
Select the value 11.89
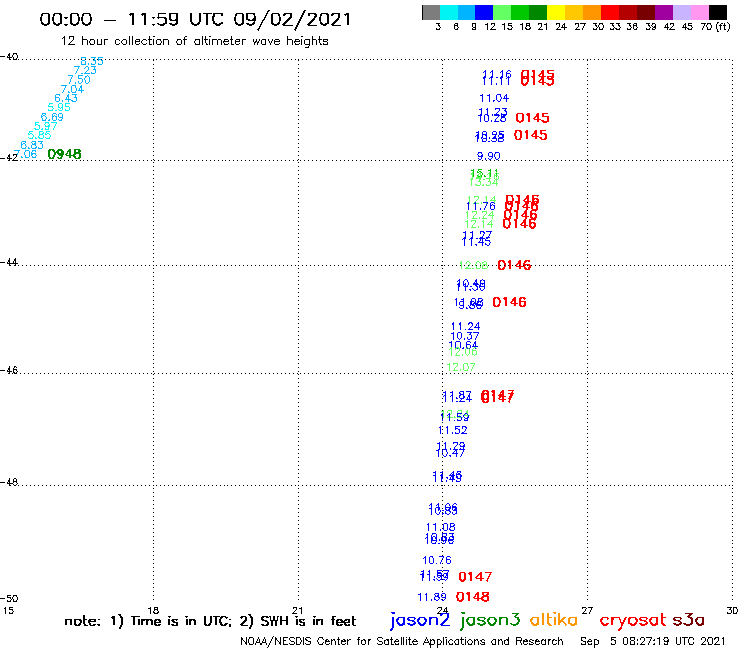click(x=432, y=597)
